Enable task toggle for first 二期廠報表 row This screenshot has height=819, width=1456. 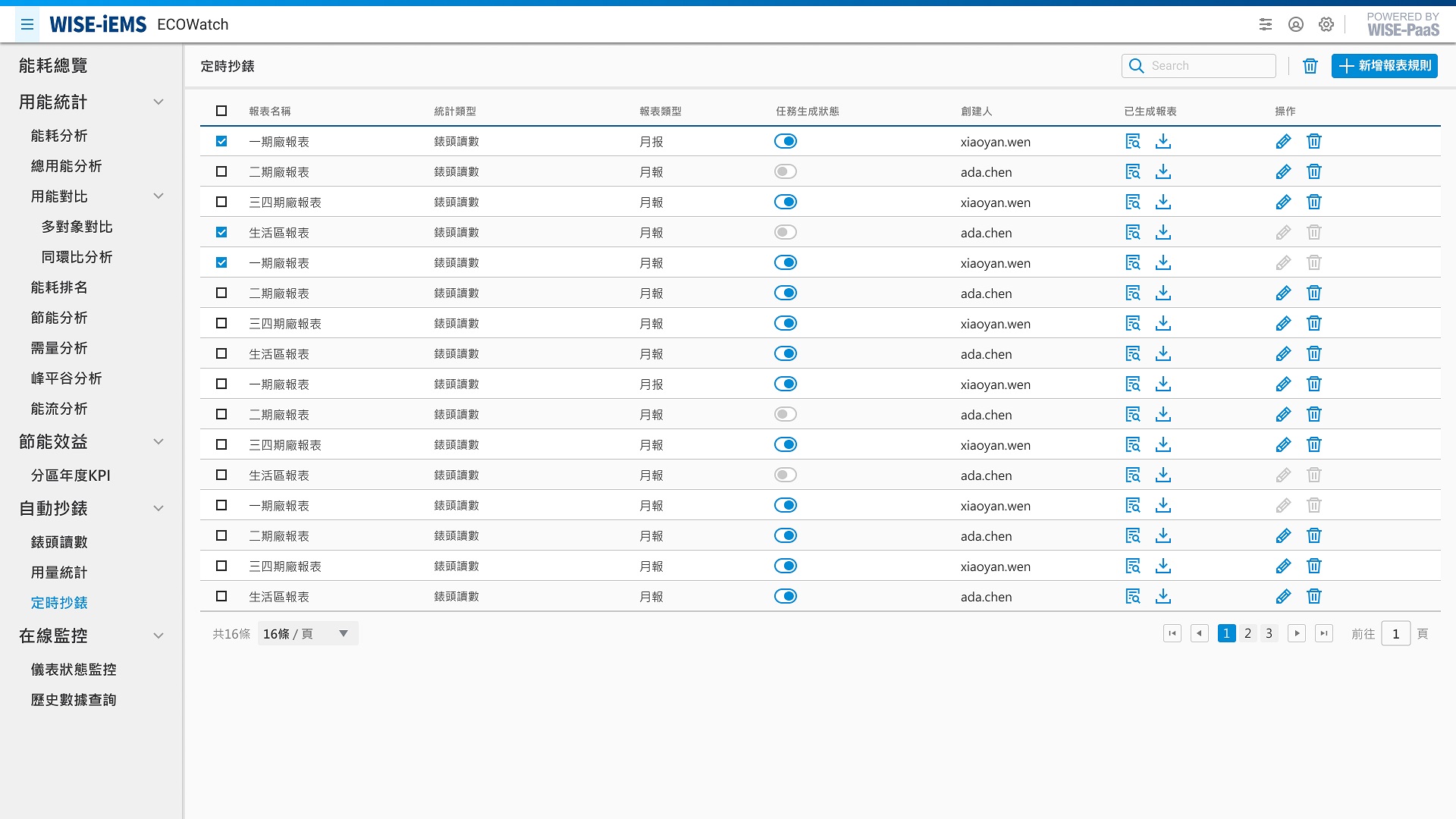pyautogui.click(x=786, y=172)
